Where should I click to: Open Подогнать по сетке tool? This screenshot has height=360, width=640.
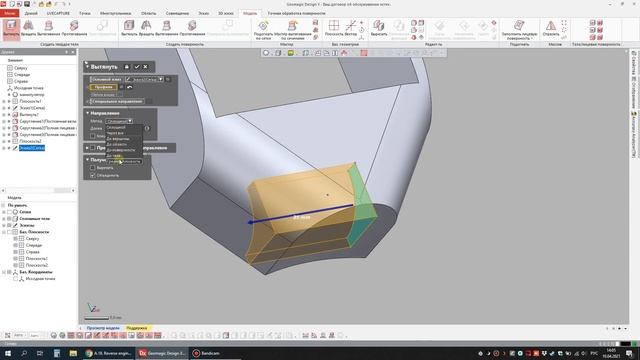click(263, 30)
